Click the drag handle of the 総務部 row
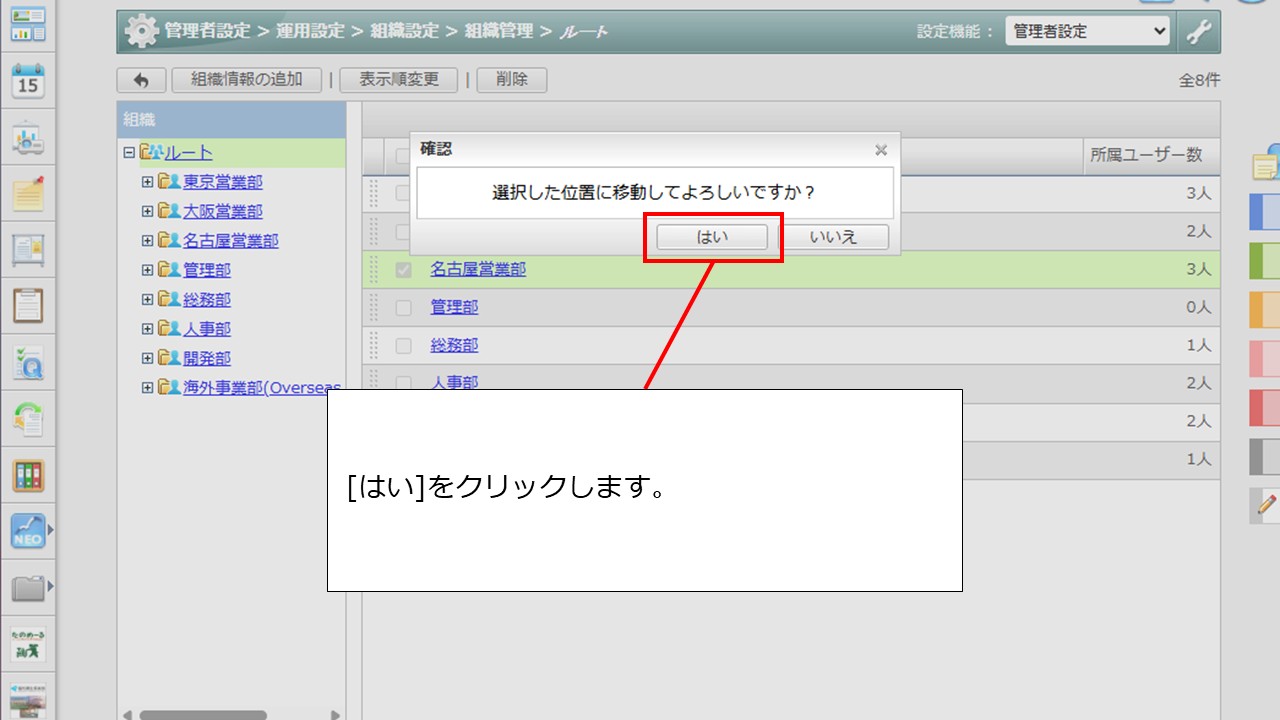1280x720 pixels. [374, 346]
